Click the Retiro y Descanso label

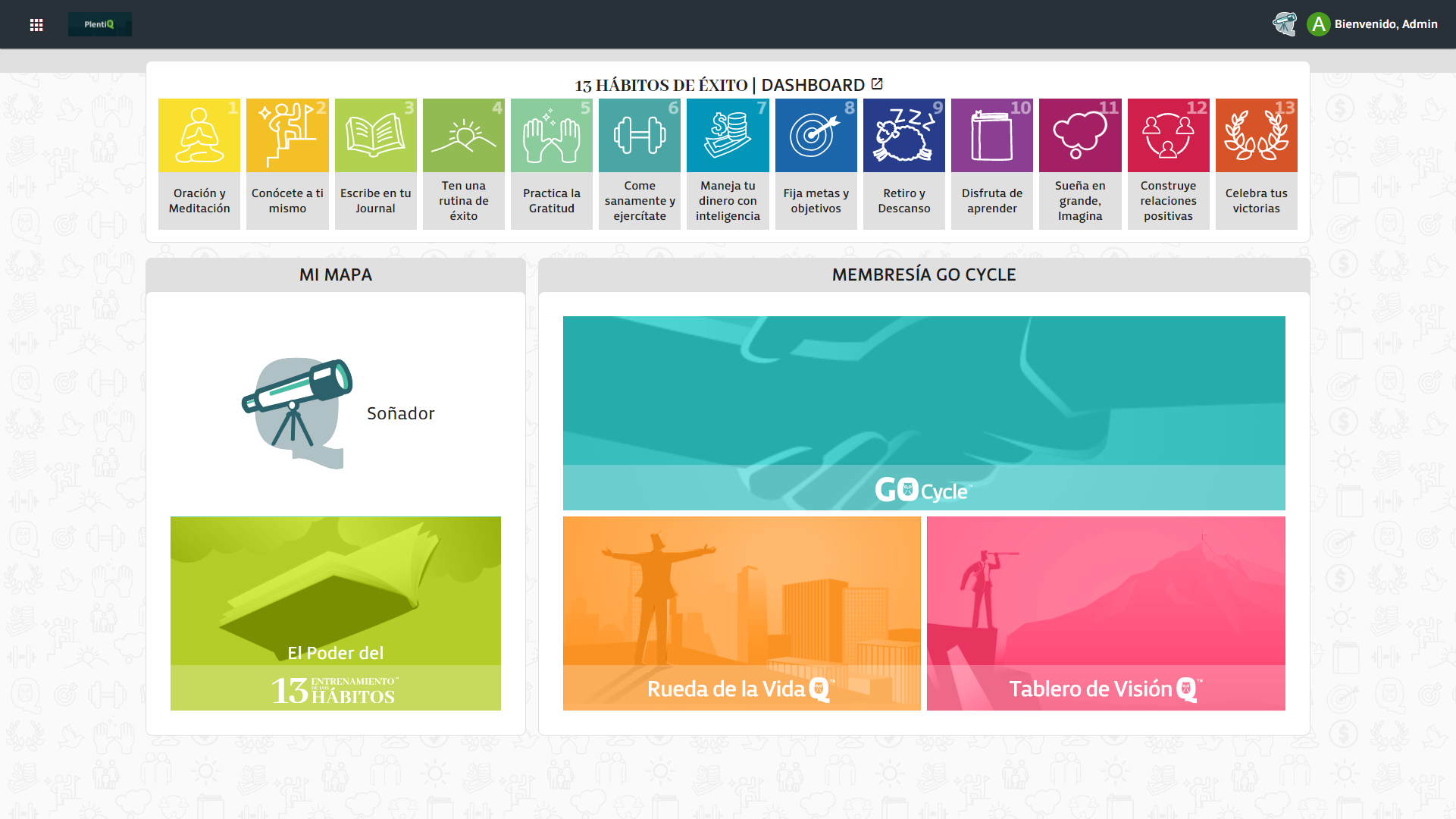(904, 201)
